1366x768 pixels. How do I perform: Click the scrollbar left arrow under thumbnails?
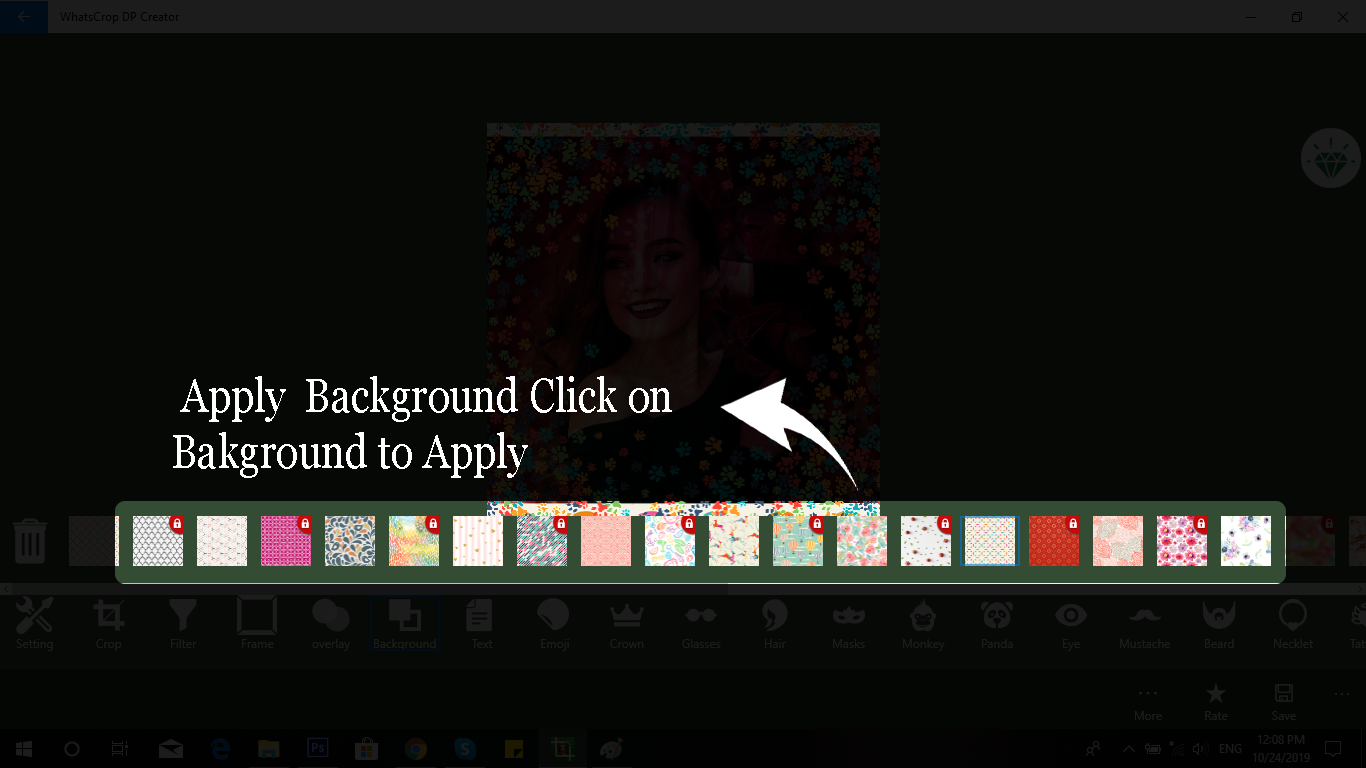pos(5,589)
